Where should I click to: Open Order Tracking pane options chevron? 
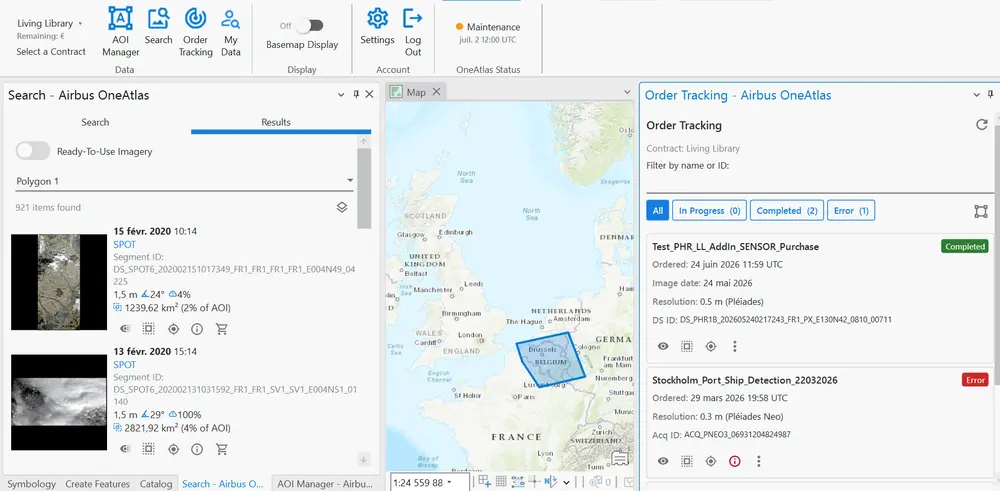tap(976, 94)
